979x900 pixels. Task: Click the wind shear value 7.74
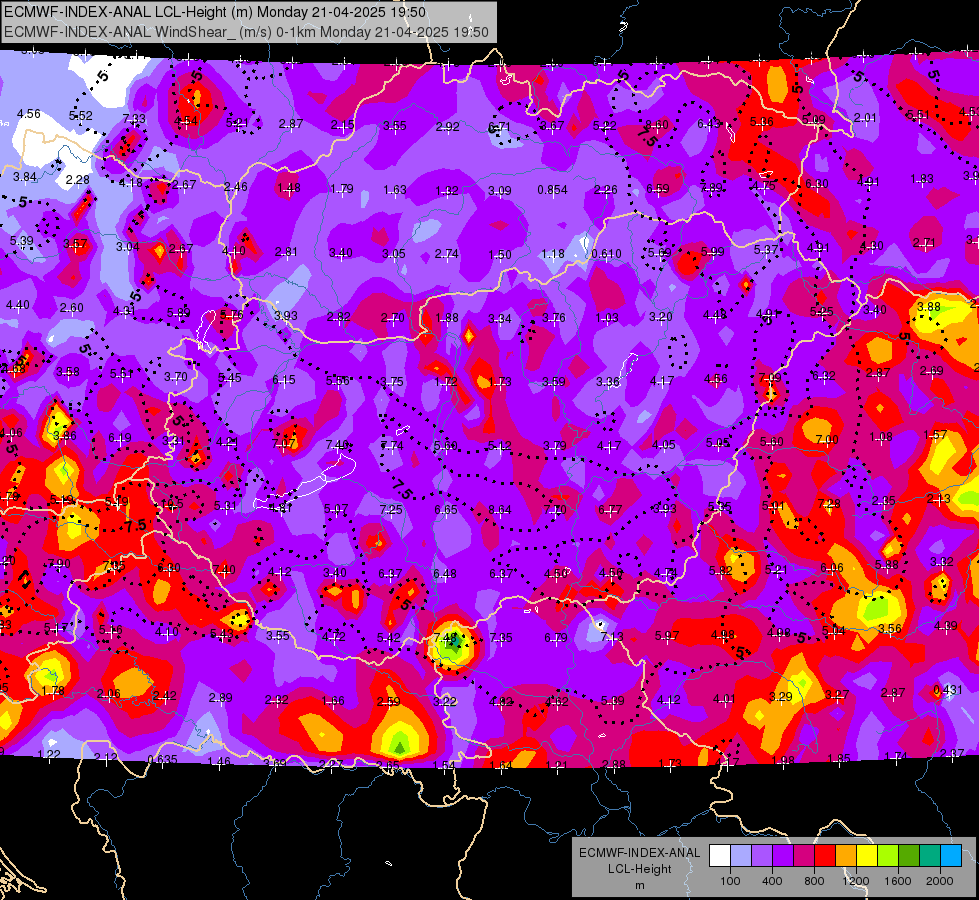(x=392, y=445)
